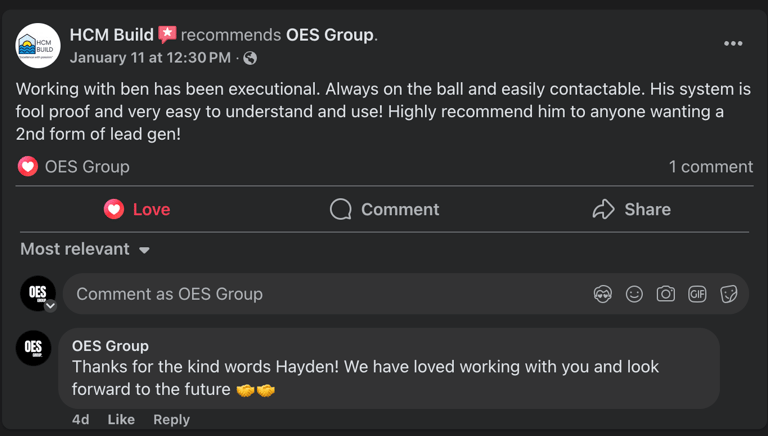Click the public globe privacy icon

pos(250,58)
